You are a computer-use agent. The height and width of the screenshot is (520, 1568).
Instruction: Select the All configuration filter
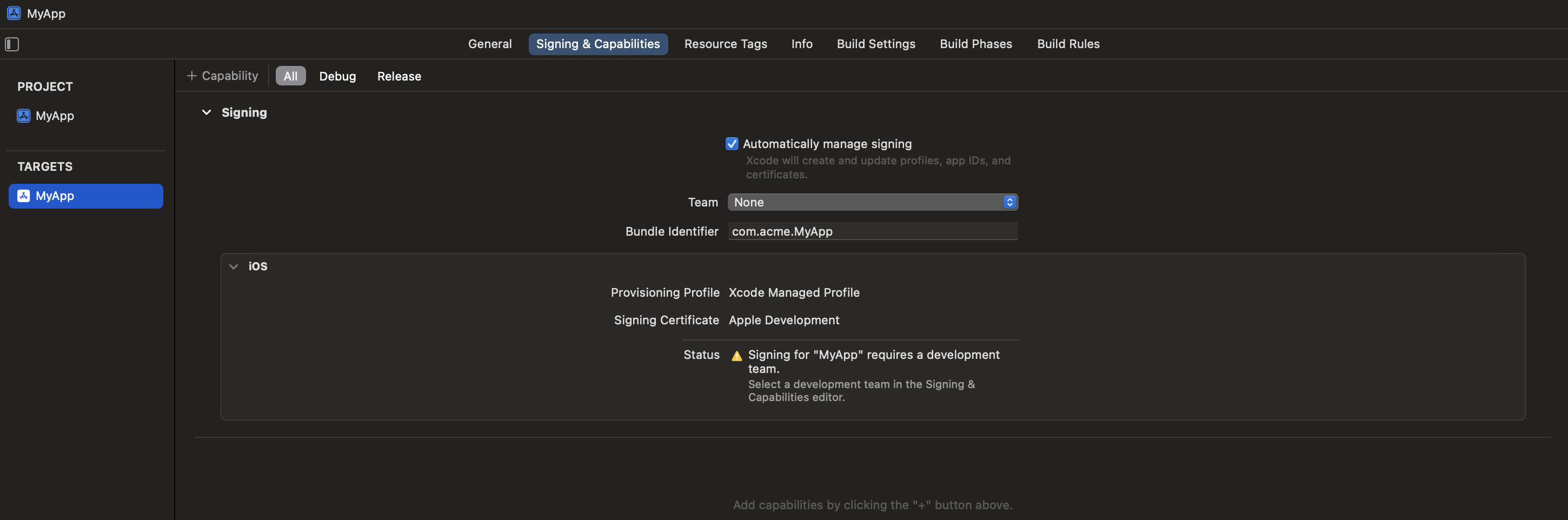(x=290, y=76)
